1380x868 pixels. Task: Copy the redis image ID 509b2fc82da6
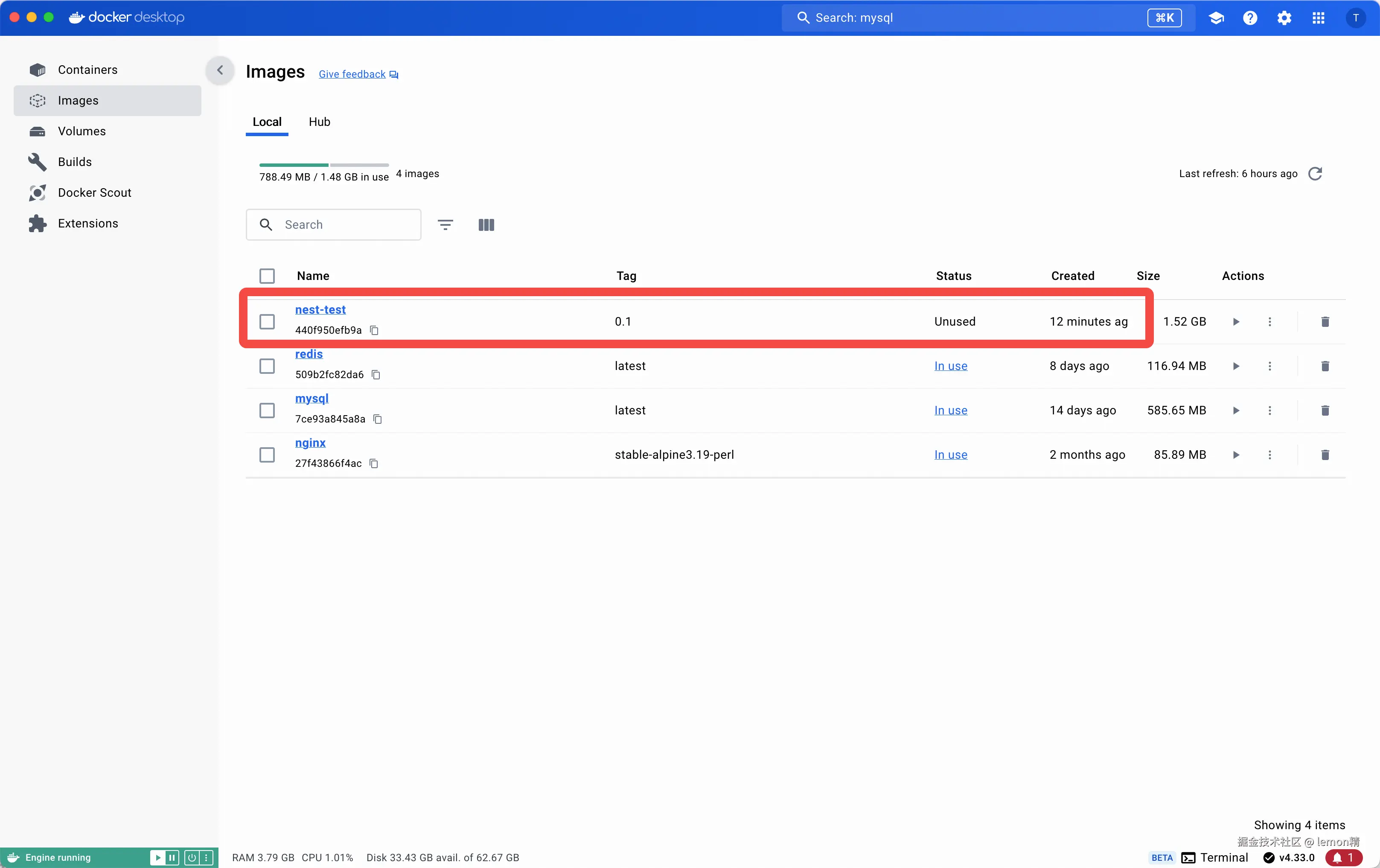[x=376, y=374]
